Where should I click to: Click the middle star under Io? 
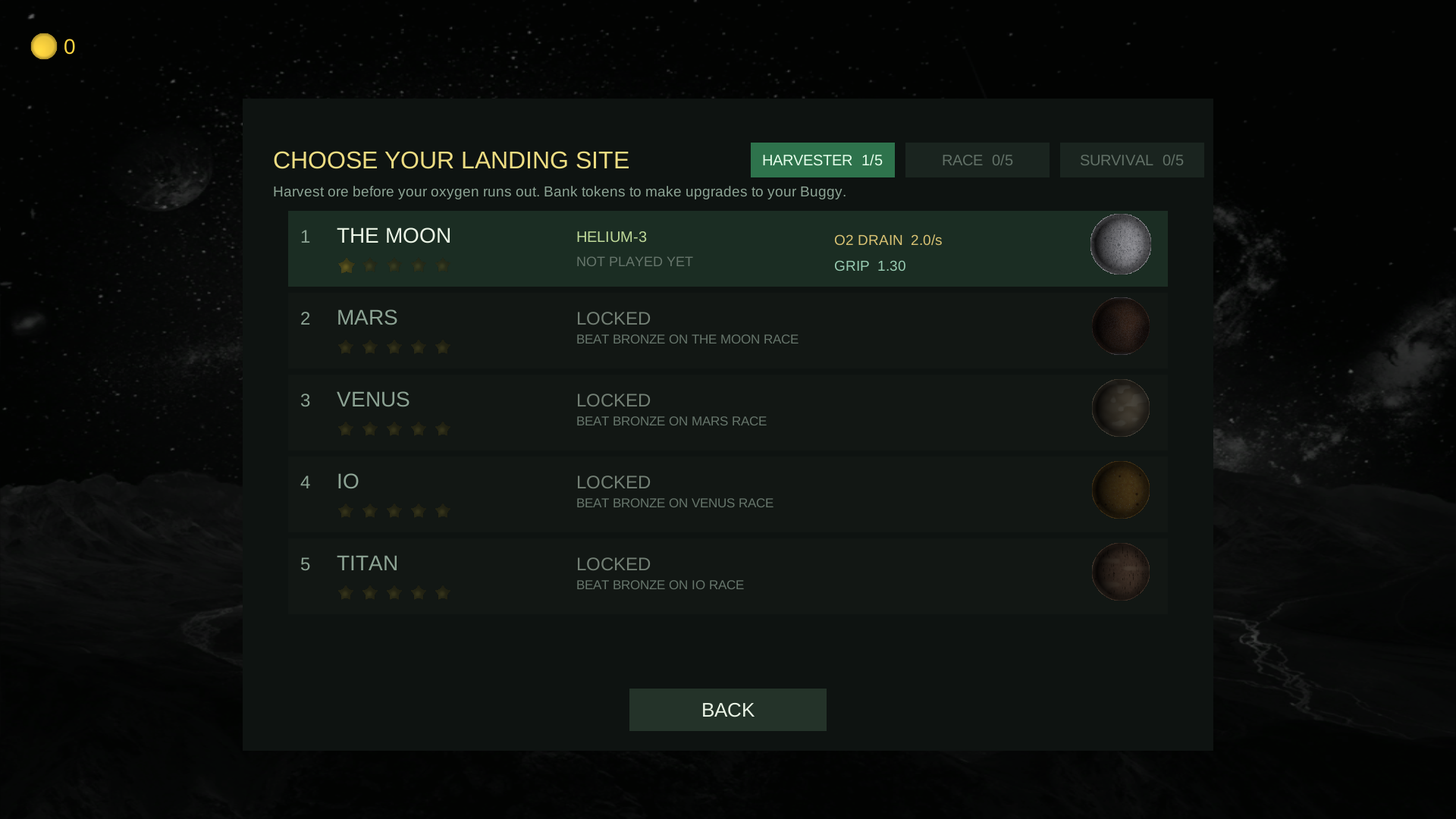click(394, 511)
